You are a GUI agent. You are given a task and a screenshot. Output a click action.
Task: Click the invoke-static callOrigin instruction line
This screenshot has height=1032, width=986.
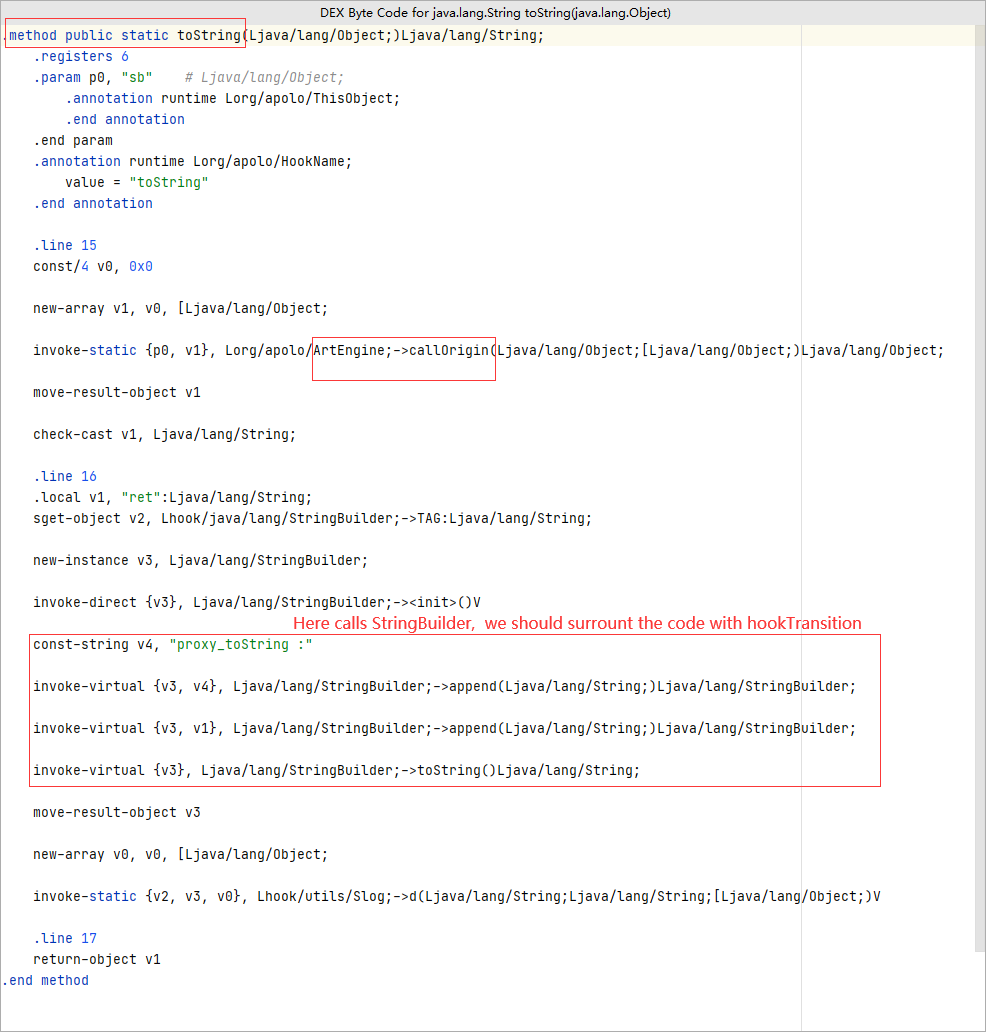click(x=488, y=351)
